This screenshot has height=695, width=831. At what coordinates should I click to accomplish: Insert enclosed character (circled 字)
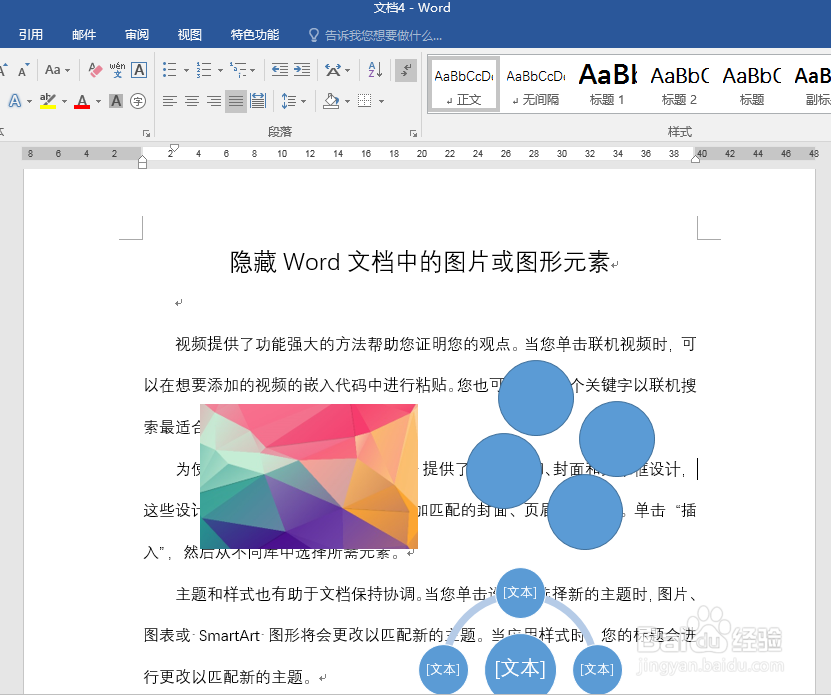point(138,101)
